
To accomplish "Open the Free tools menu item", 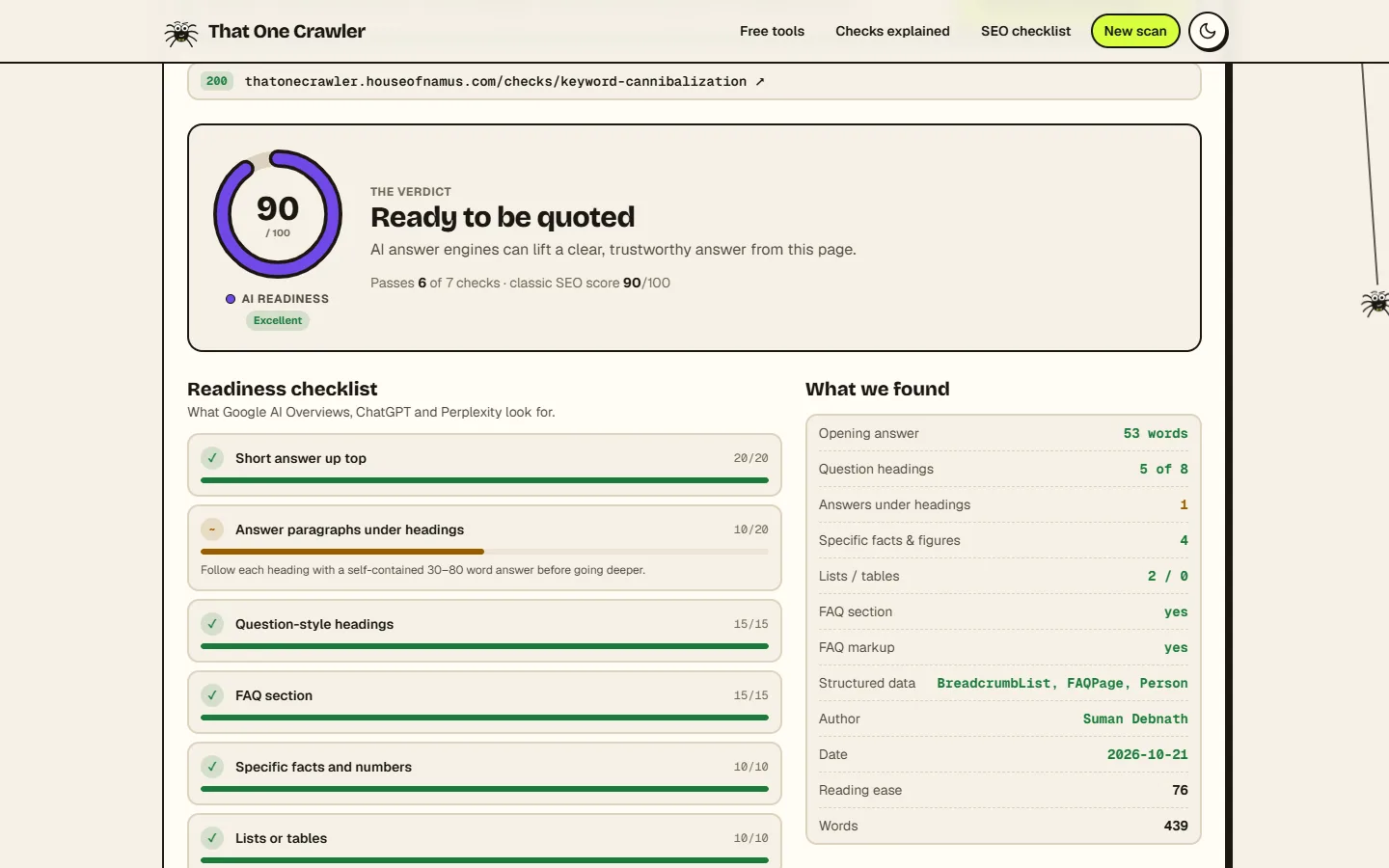I will (772, 31).
